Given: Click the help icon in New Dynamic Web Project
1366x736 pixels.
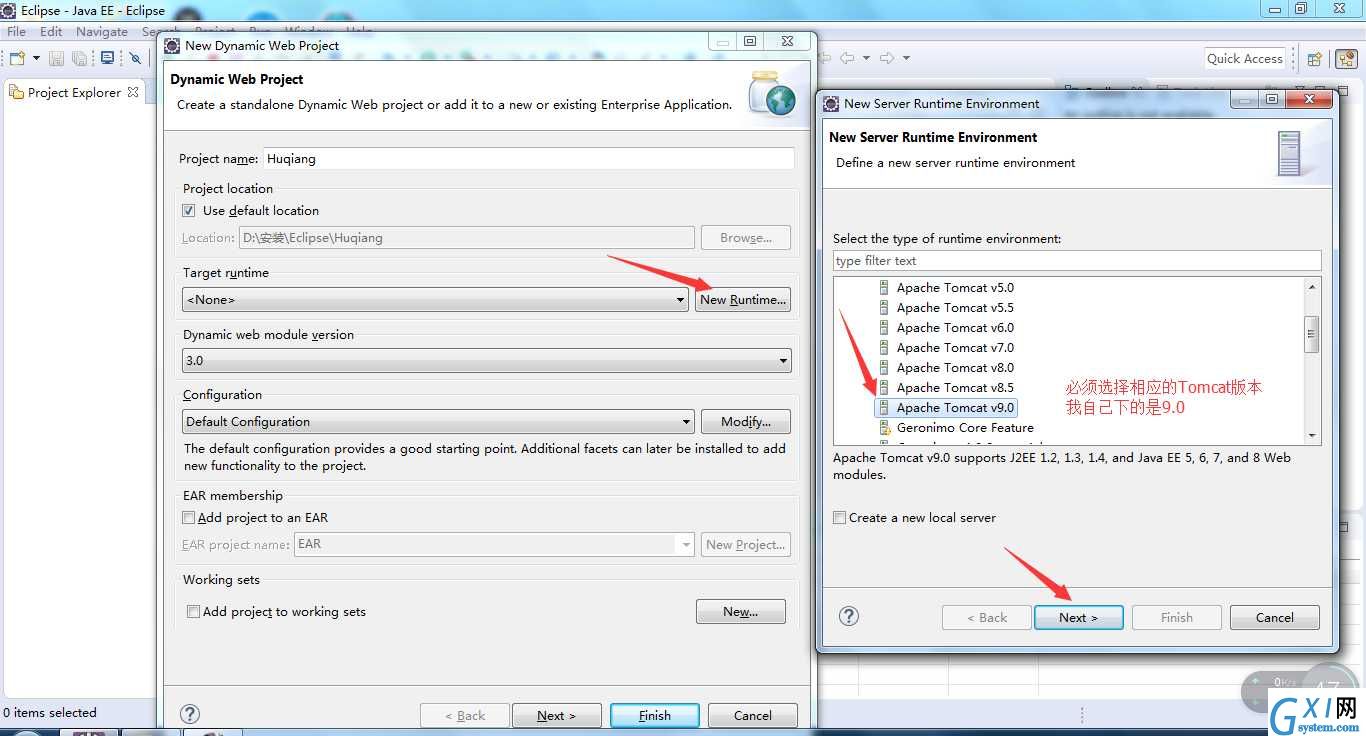Looking at the screenshot, I should (190, 714).
